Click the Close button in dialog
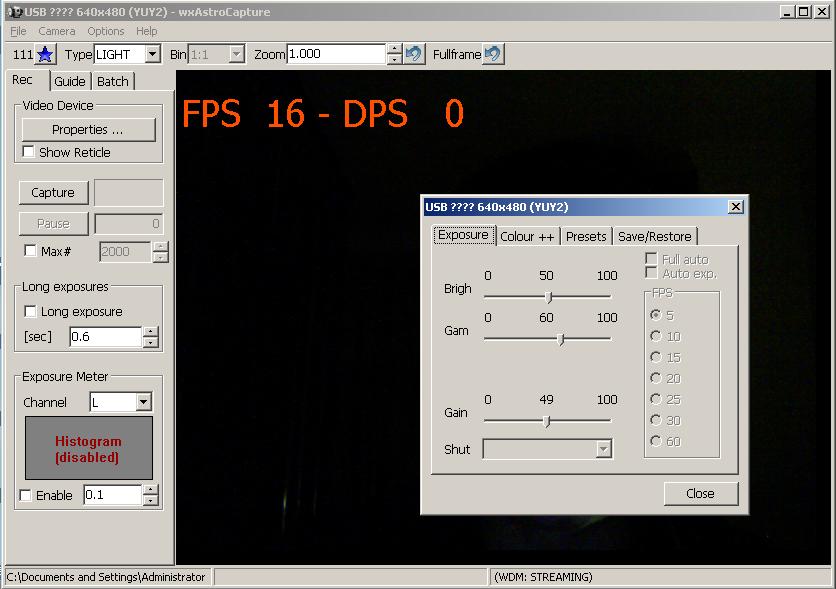The width and height of the screenshot is (836, 589). [701, 494]
